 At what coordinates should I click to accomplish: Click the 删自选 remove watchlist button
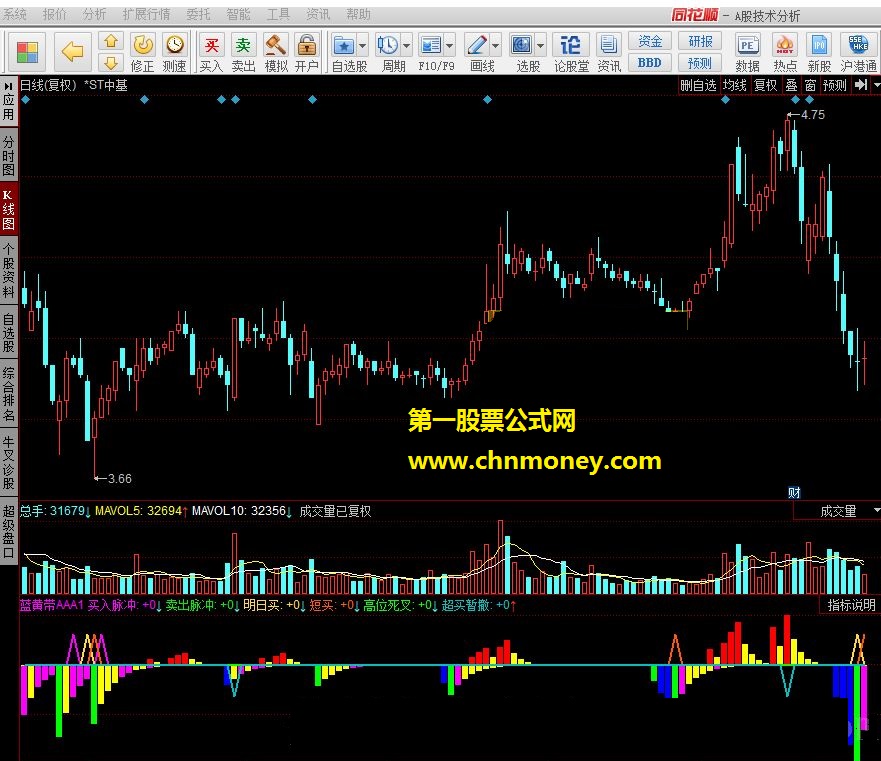click(x=698, y=85)
